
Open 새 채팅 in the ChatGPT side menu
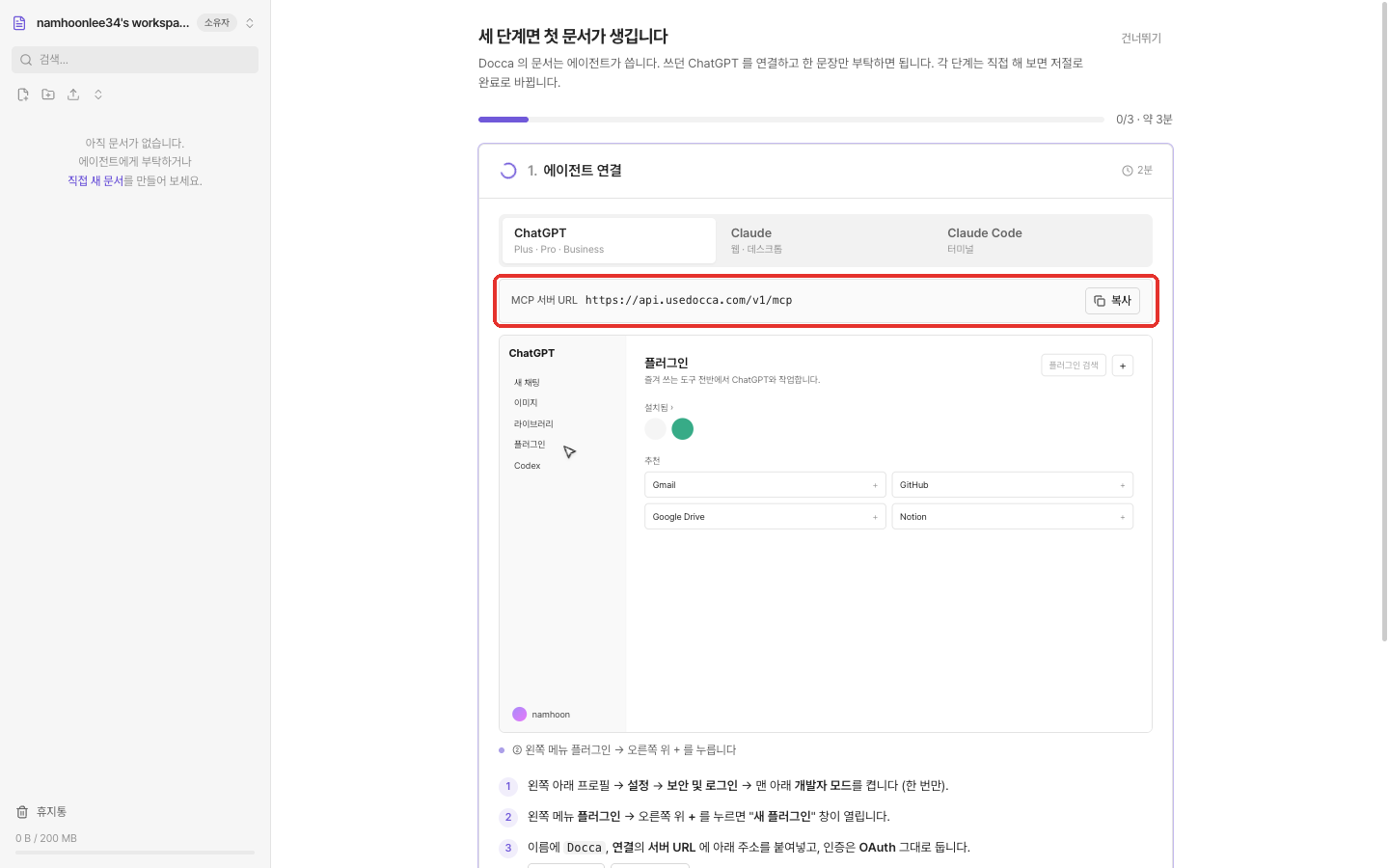coord(527,383)
